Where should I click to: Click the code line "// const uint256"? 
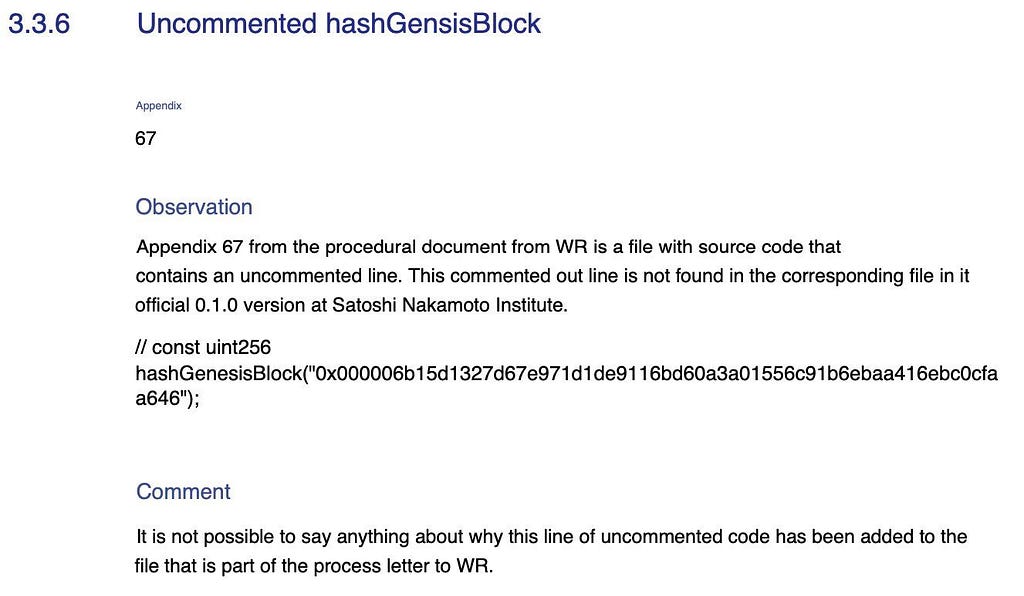point(203,347)
